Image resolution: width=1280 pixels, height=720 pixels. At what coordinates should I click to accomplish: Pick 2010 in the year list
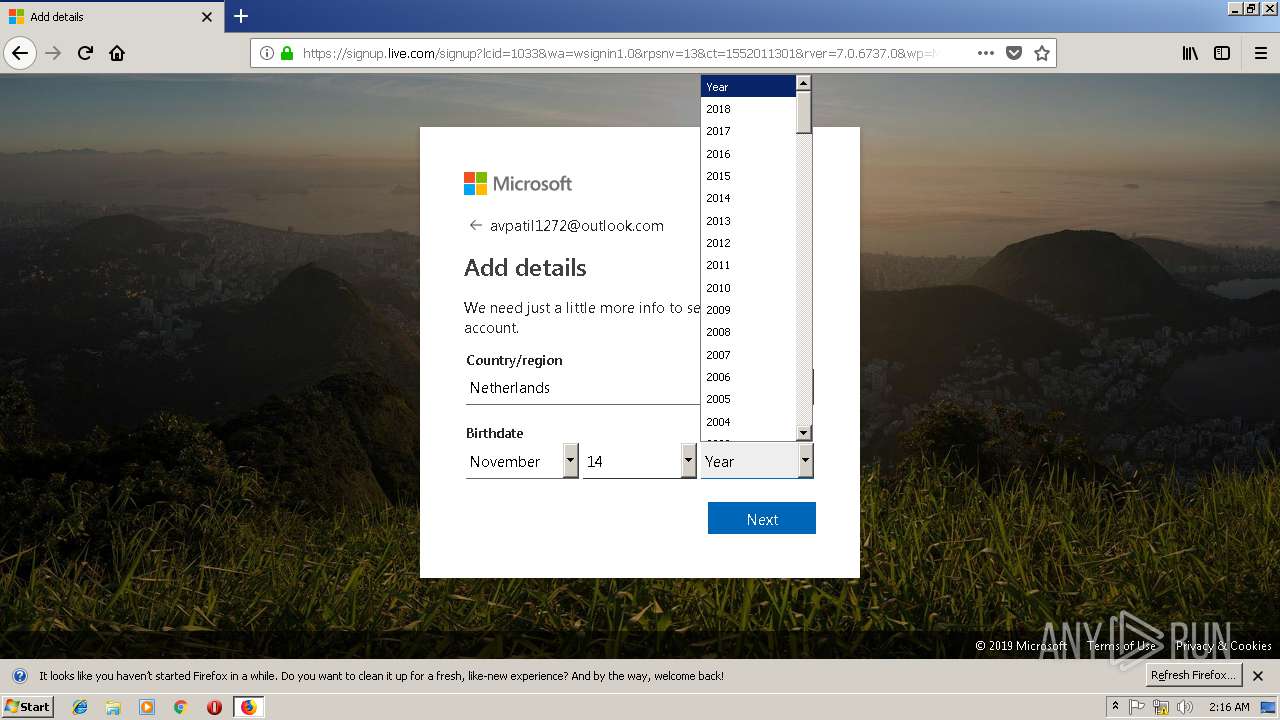[x=748, y=288]
